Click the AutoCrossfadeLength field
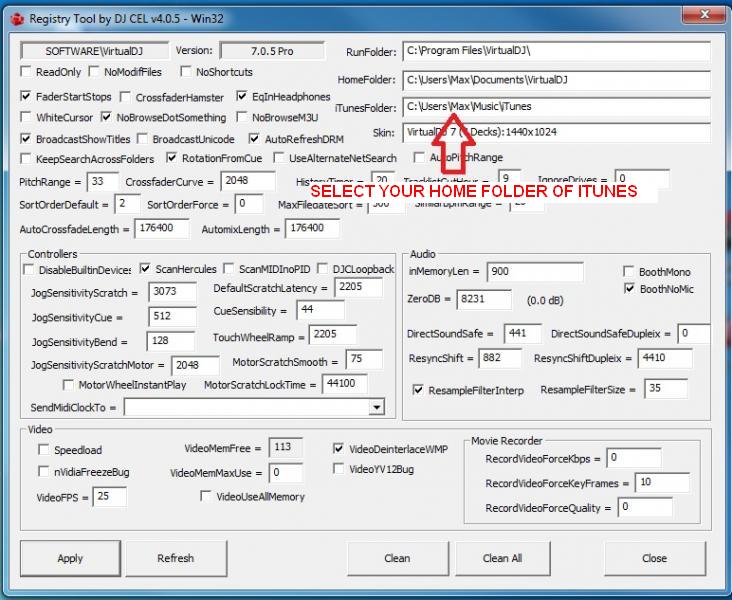Screen dimensions: 732x600 [162, 228]
